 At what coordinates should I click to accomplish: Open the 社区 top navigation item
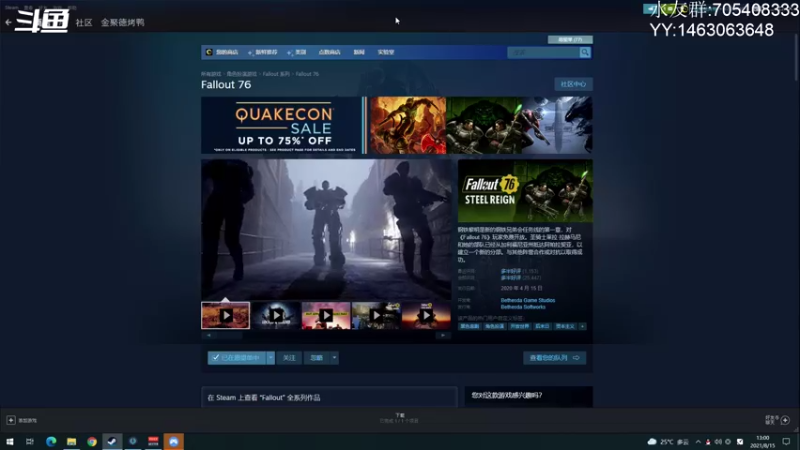pyautogui.click(x=84, y=22)
